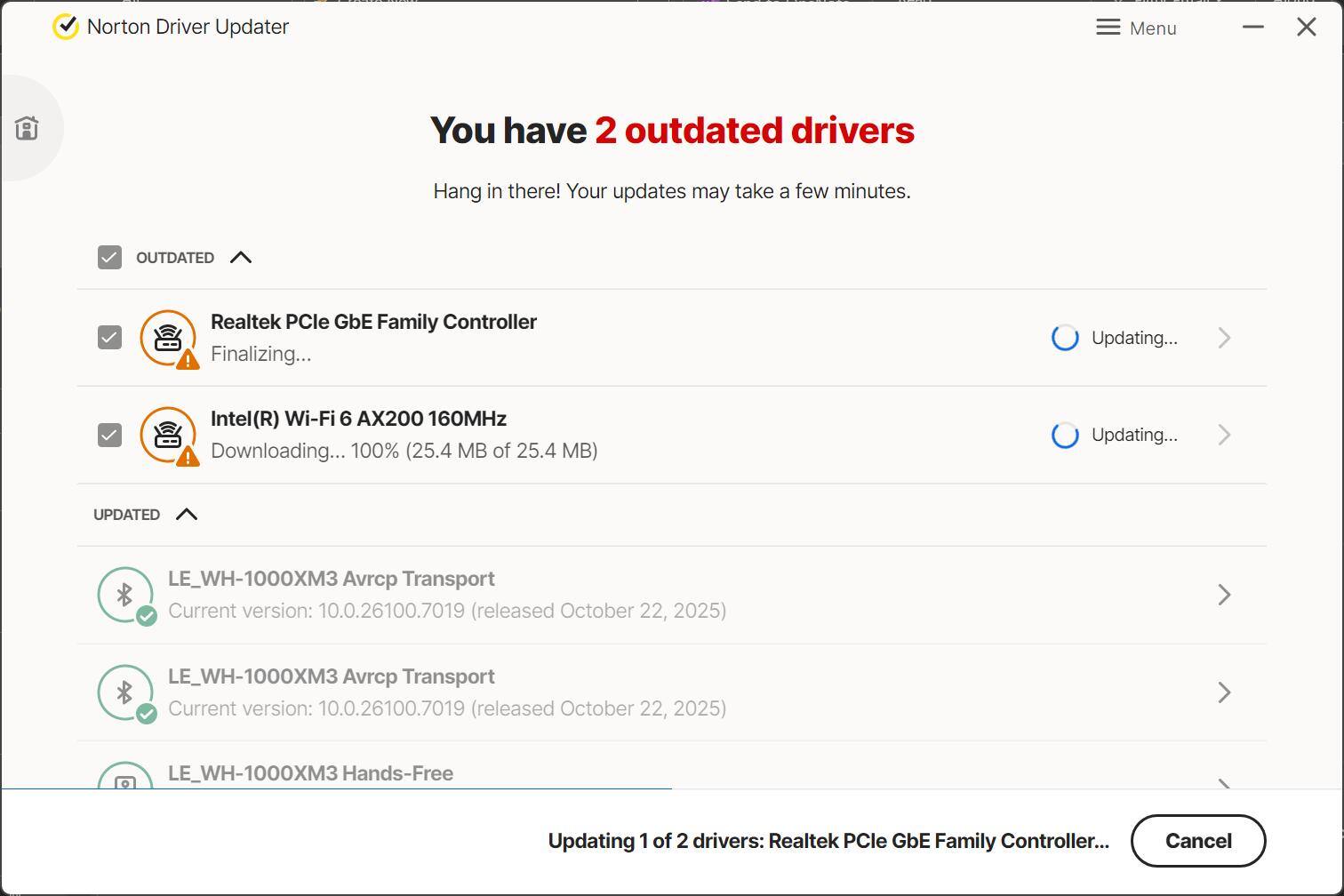
Task: Minimize the Norton Driver Updater window
Action: 1252,27
